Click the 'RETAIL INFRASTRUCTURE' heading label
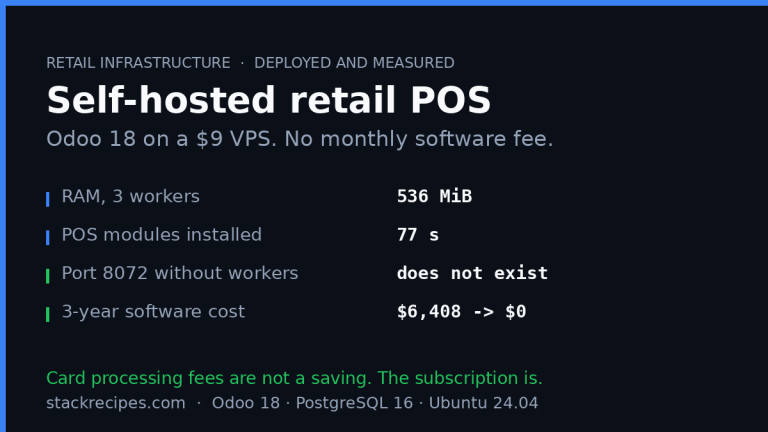 (x=138, y=63)
